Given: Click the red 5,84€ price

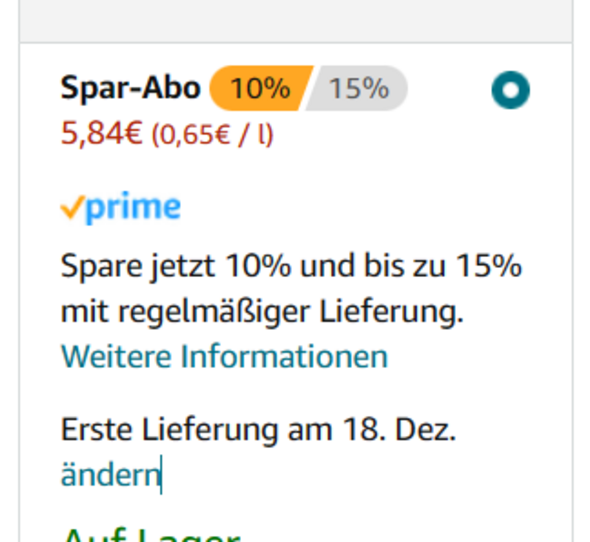Looking at the screenshot, I should pos(102,133).
